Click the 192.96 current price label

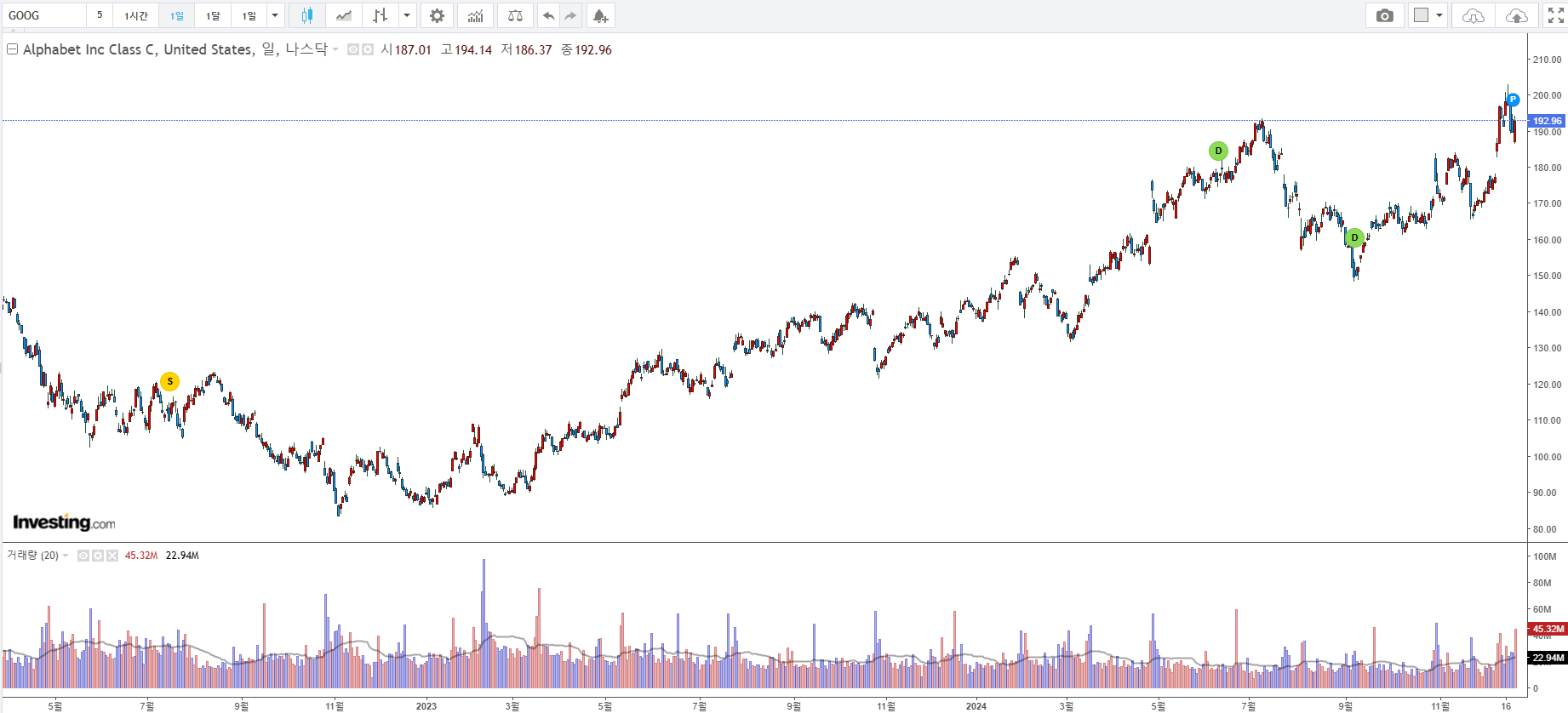click(x=1547, y=121)
